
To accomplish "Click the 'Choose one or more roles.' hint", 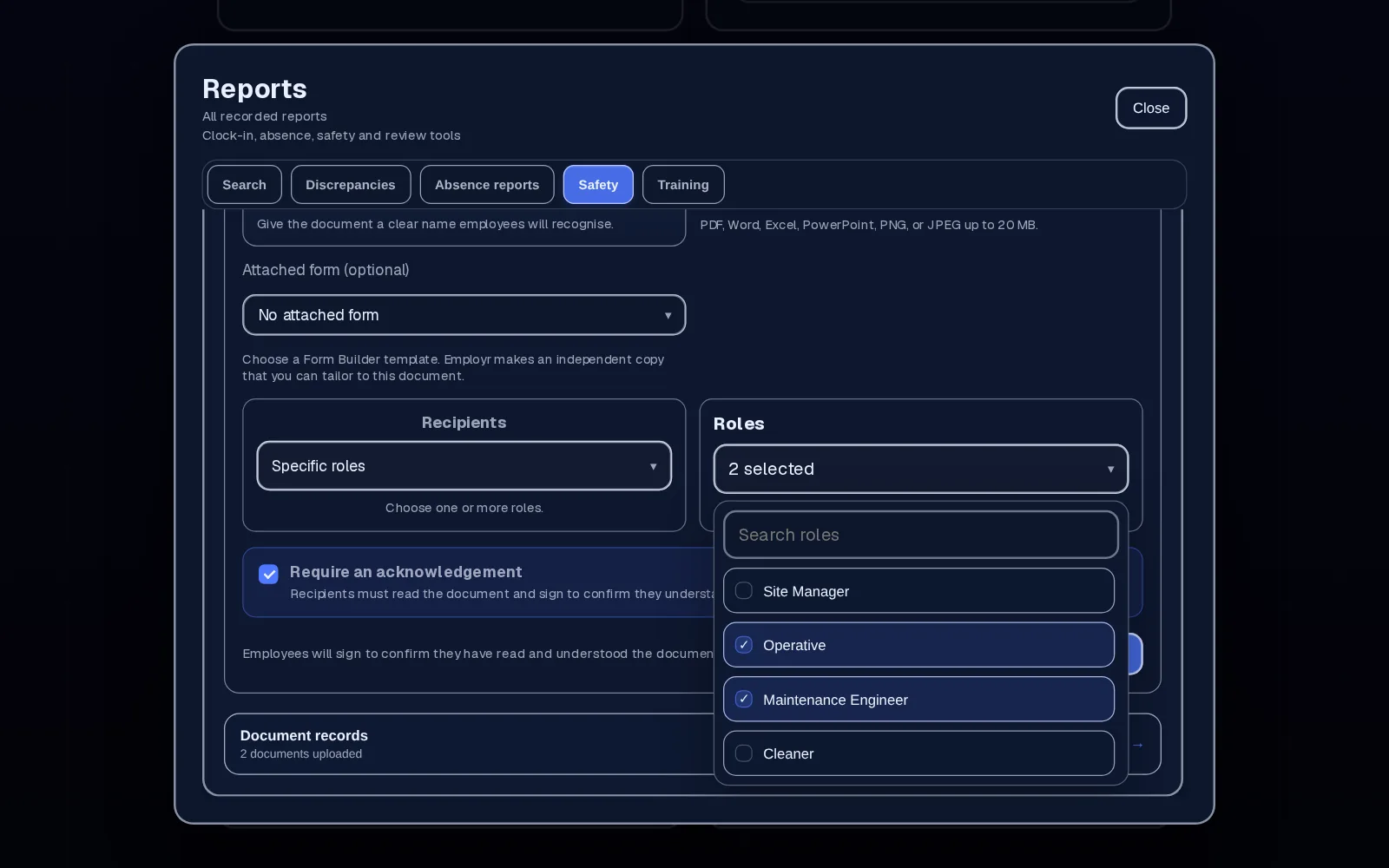I will coord(464,508).
